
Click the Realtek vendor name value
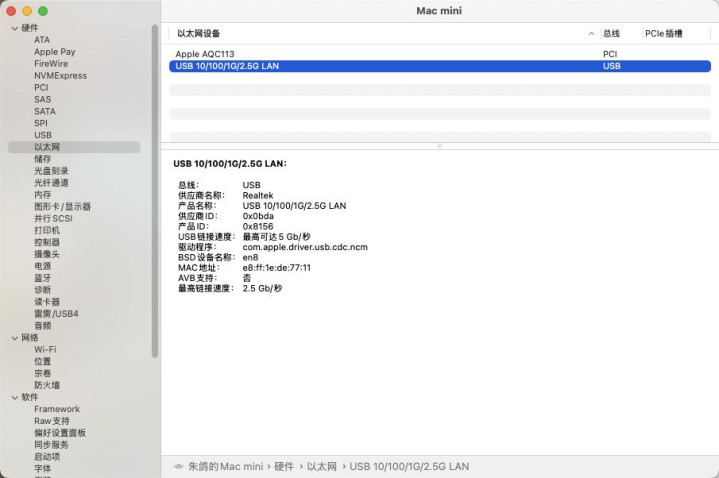[x=258, y=195]
